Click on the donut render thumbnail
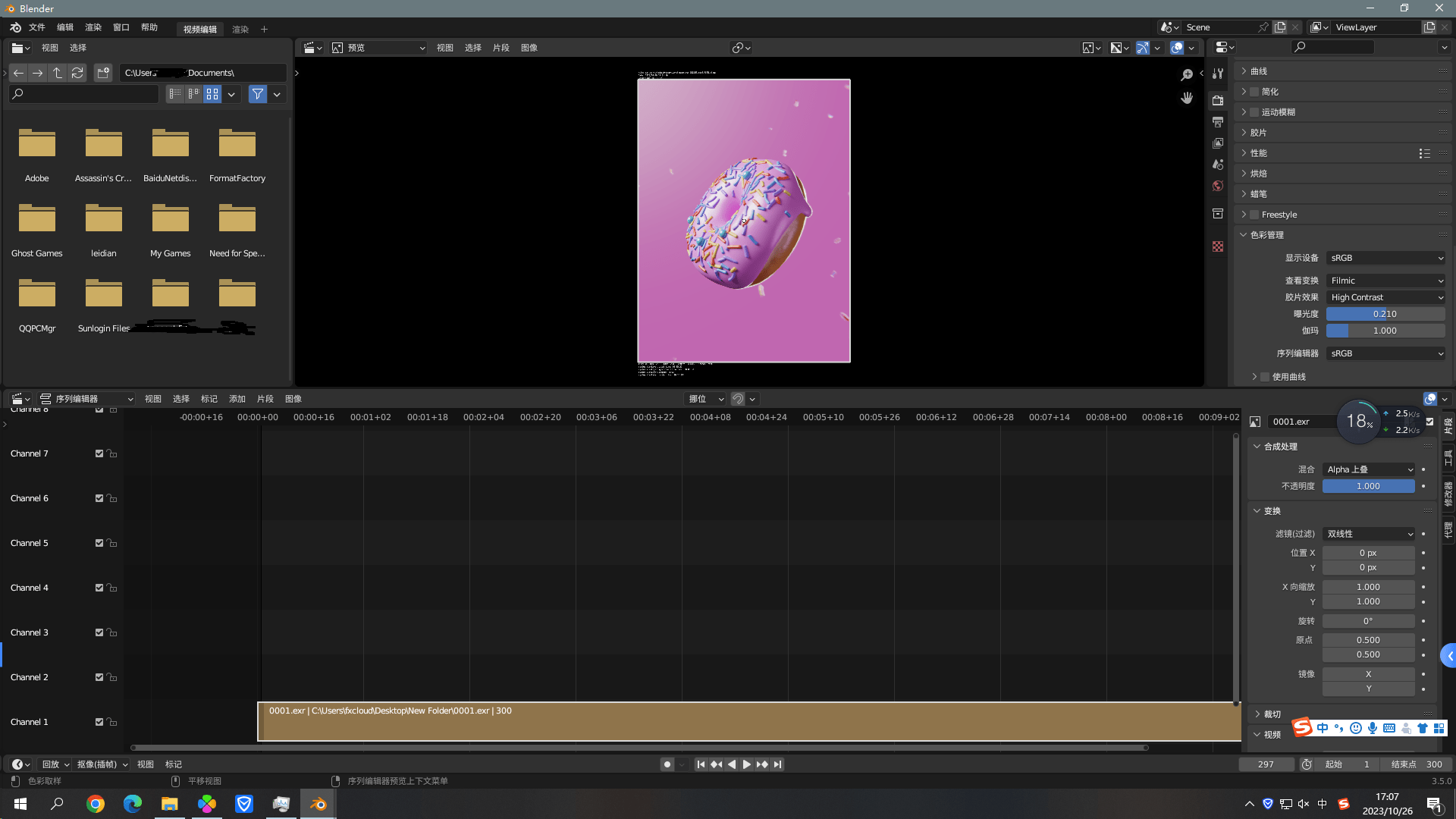This screenshot has height=819, width=1456. (745, 220)
